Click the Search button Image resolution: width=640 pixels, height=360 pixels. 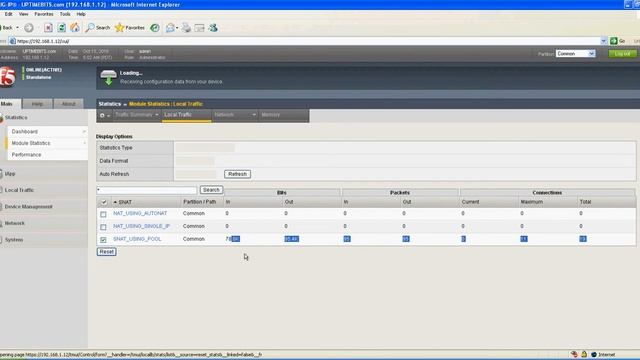point(211,190)
